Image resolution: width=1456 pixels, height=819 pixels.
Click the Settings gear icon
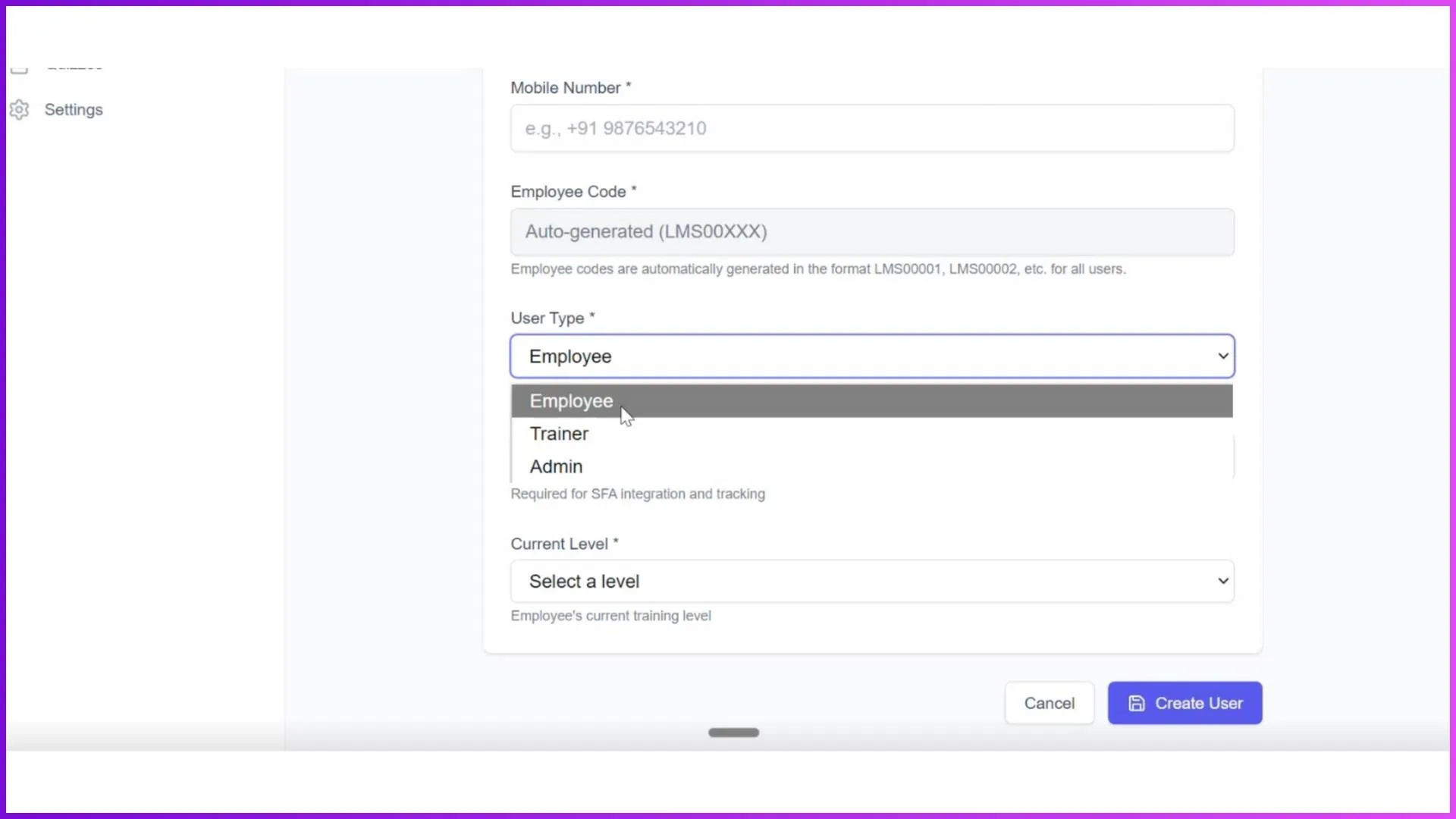(x=20, y=110)
